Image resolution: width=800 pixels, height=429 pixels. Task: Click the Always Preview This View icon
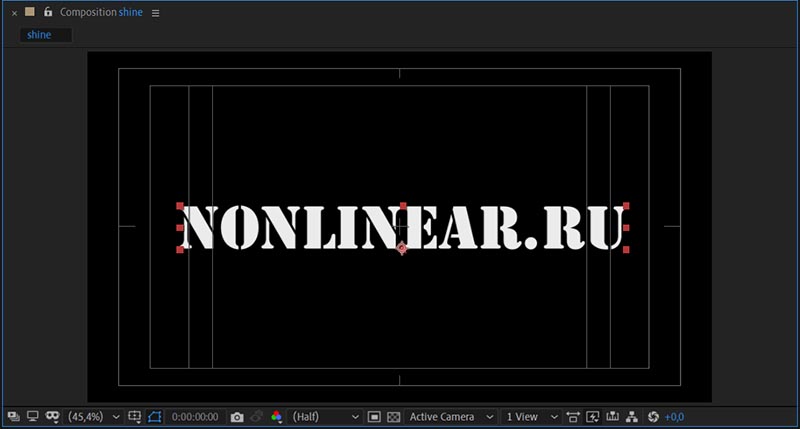click(14, 417)
